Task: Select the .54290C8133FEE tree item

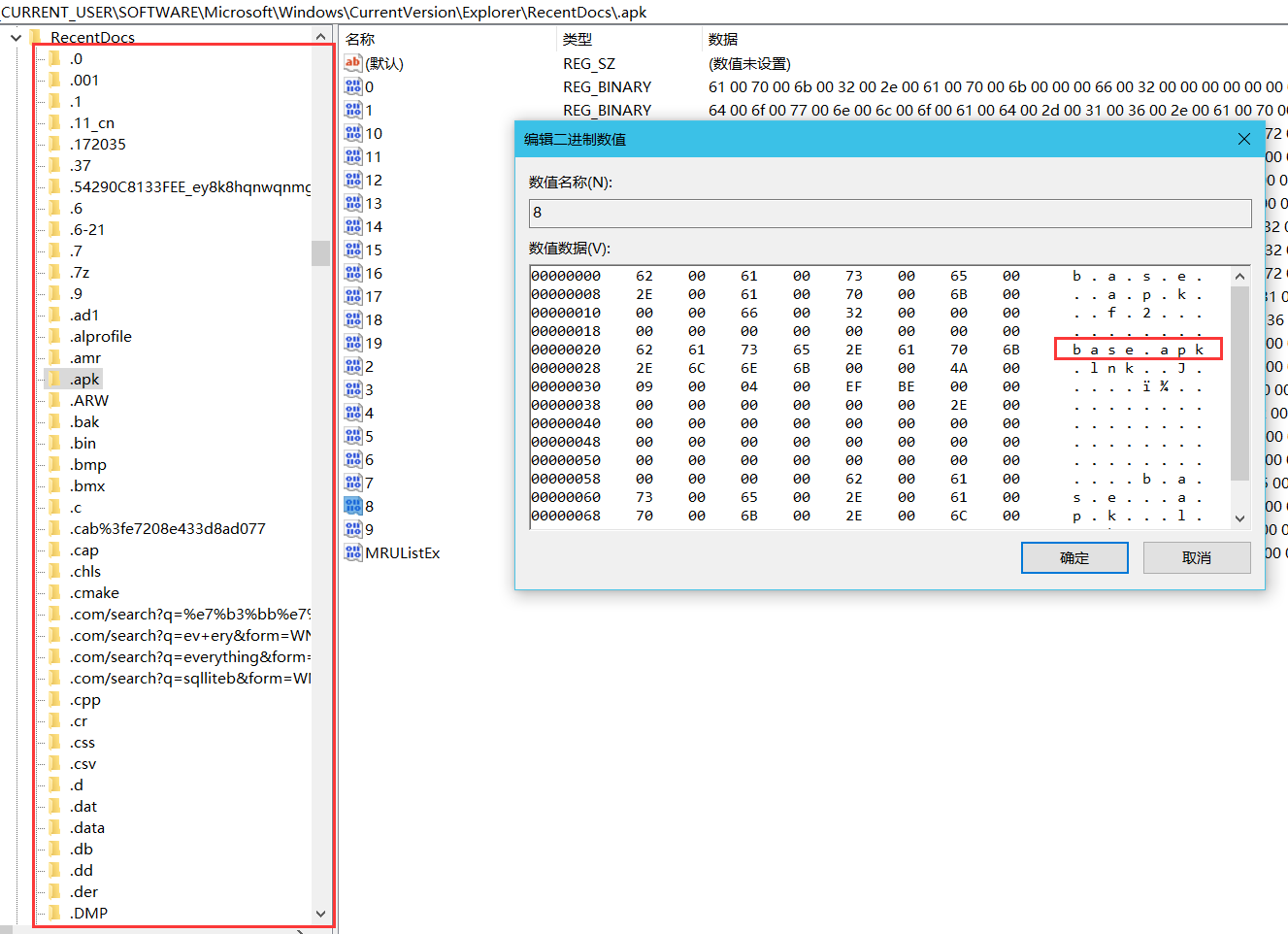Action: (190, 187)
